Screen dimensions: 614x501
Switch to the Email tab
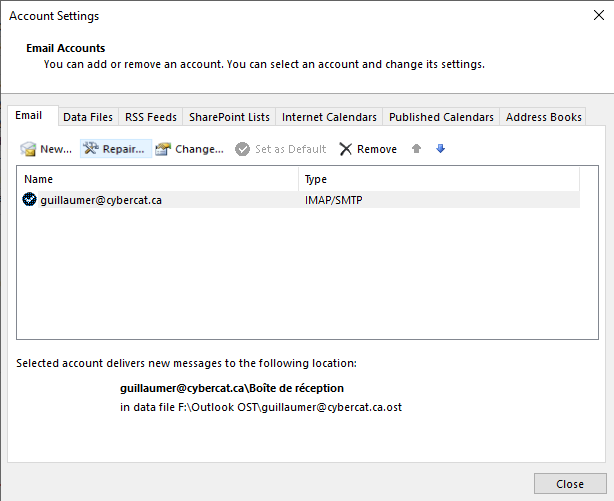[29, 116]
